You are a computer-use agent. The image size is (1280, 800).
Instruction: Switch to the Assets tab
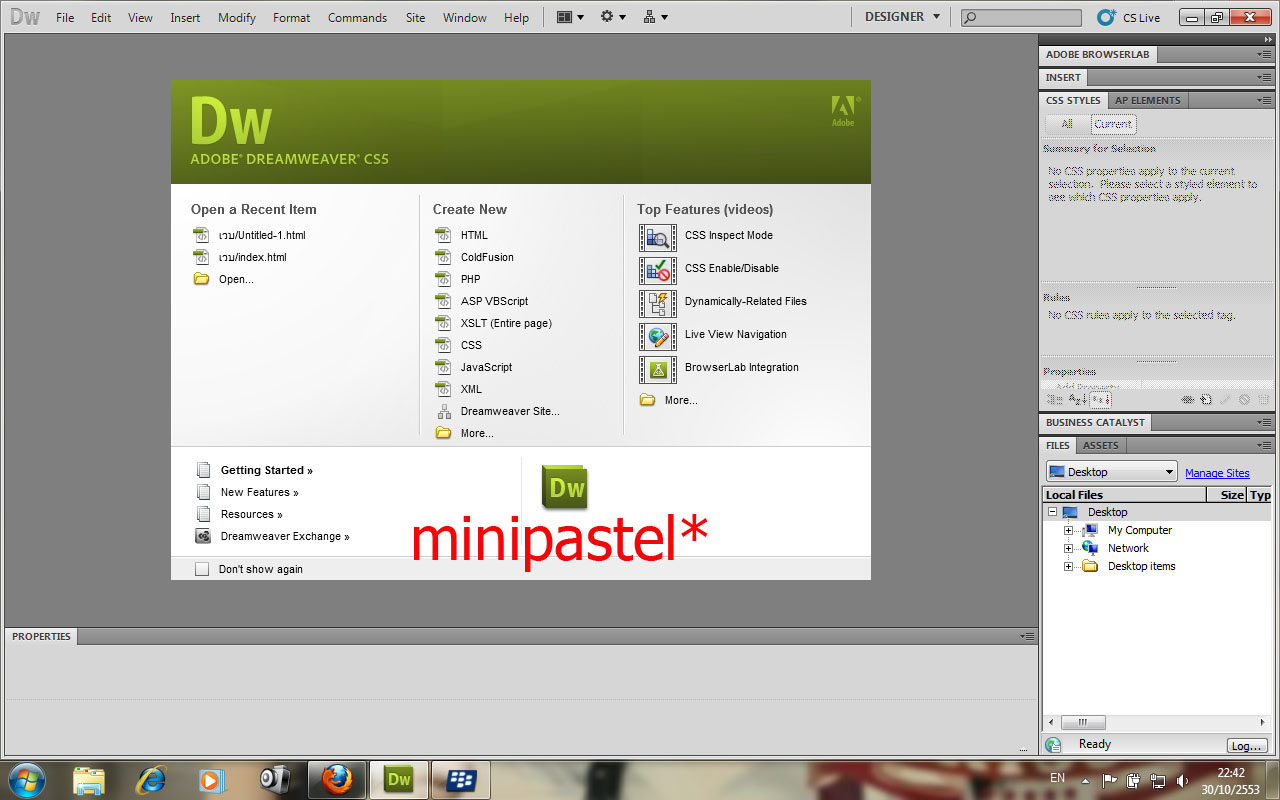[x=1101, y=445]
